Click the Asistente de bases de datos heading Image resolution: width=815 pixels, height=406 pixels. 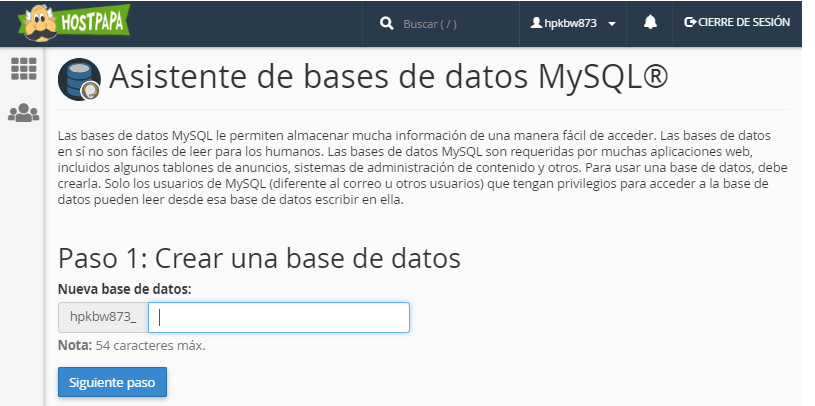coord(388,77)
